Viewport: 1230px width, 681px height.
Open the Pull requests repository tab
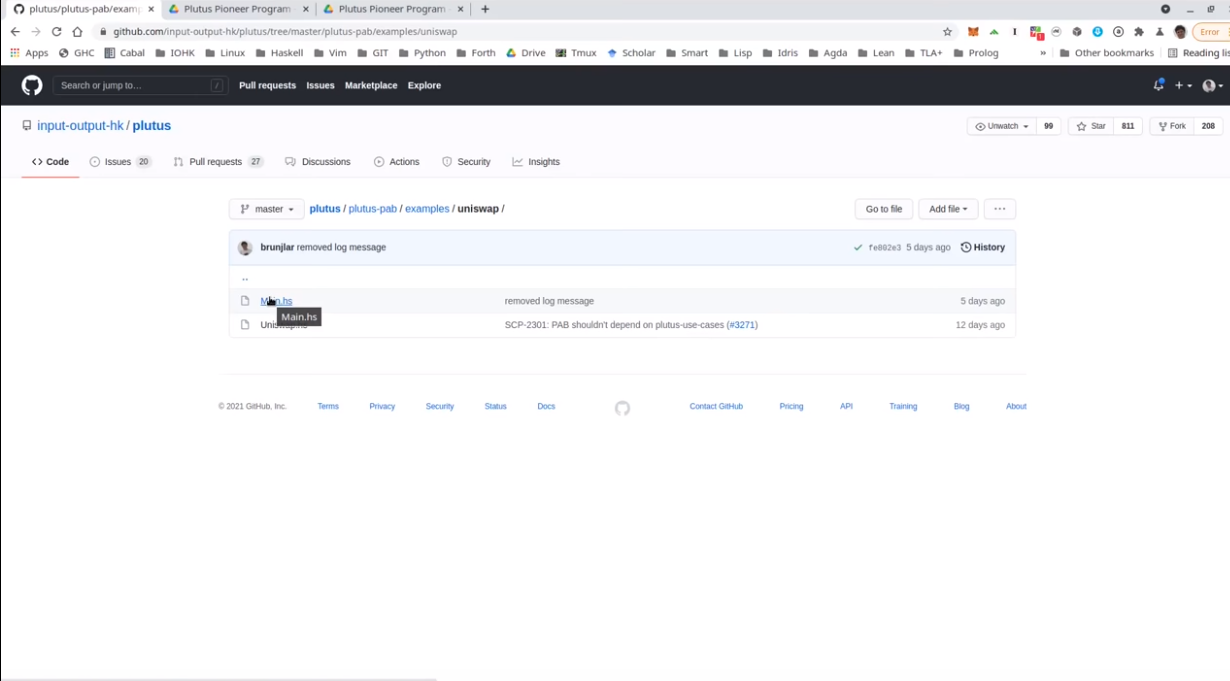click(216, 162)
